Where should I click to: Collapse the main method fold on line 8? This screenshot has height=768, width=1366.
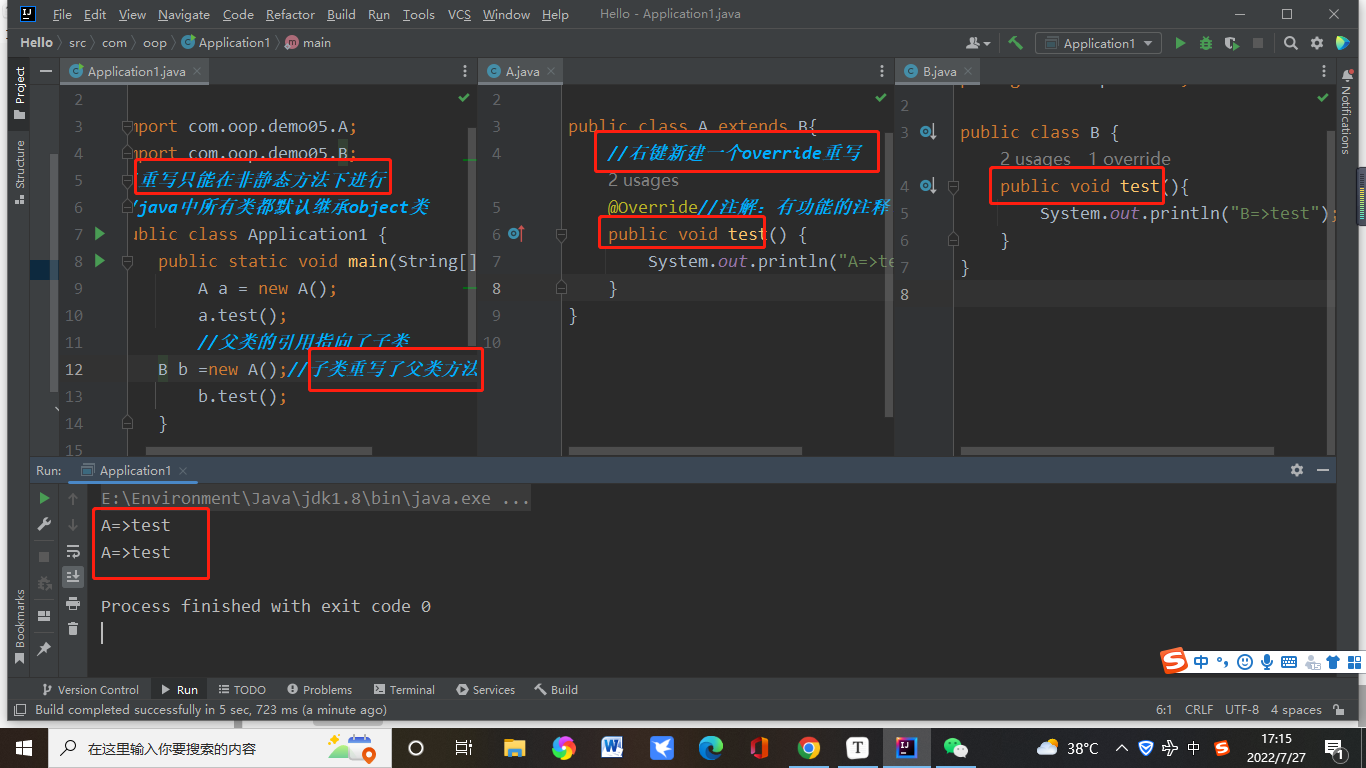[x=127, y=261]
